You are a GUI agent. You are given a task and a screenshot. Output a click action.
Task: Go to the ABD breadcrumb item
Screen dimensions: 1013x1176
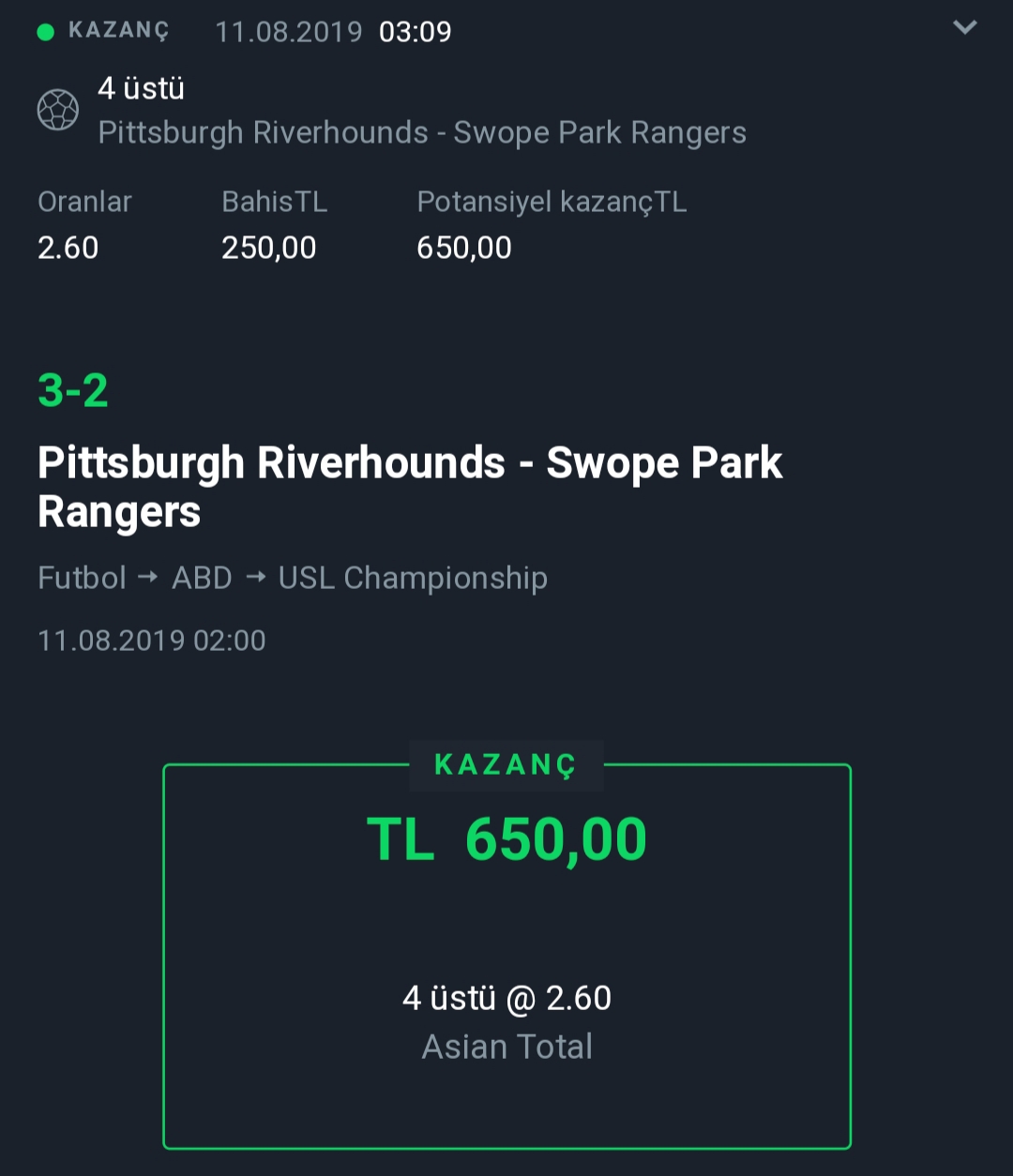[202, 578]
